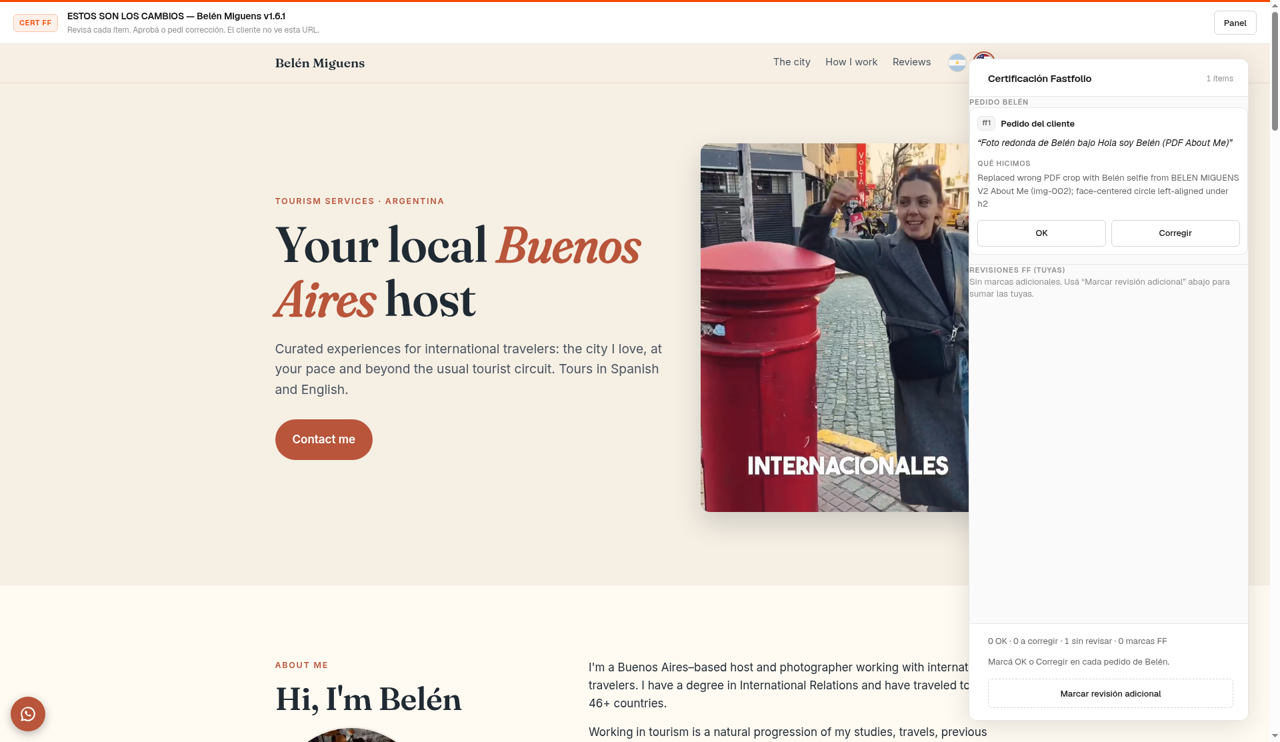The image size is (1280, 742).
Task: Click the page vertical scrollbar thumb
Action: click(1274, 70)
